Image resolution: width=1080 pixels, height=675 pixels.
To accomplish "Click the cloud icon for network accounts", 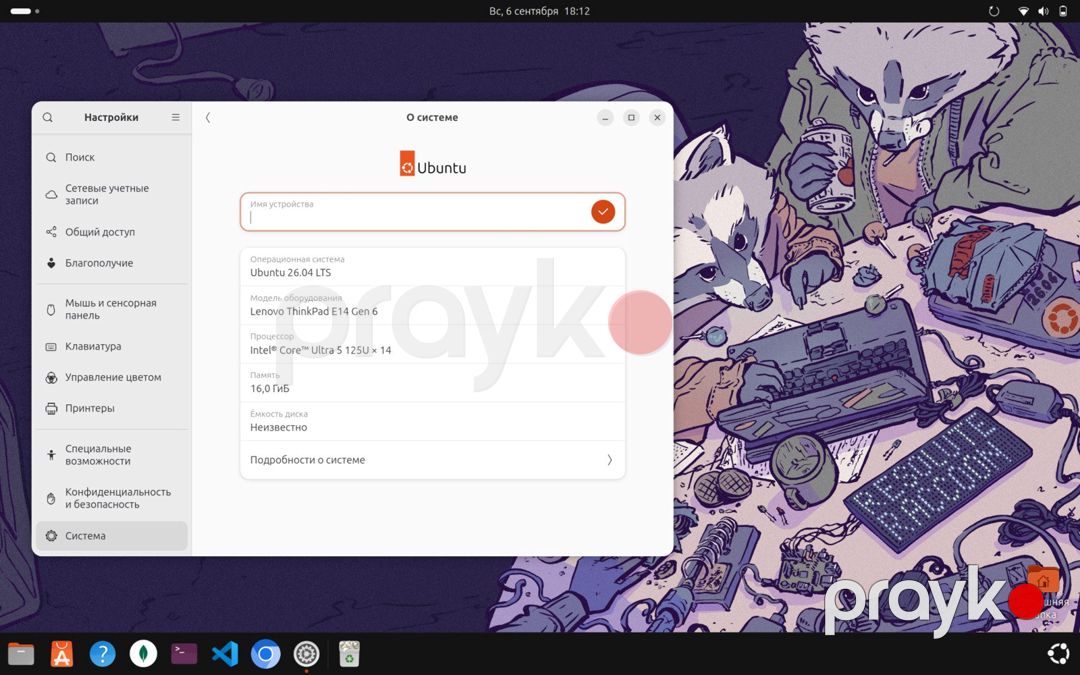I will [x=51, y=194].
